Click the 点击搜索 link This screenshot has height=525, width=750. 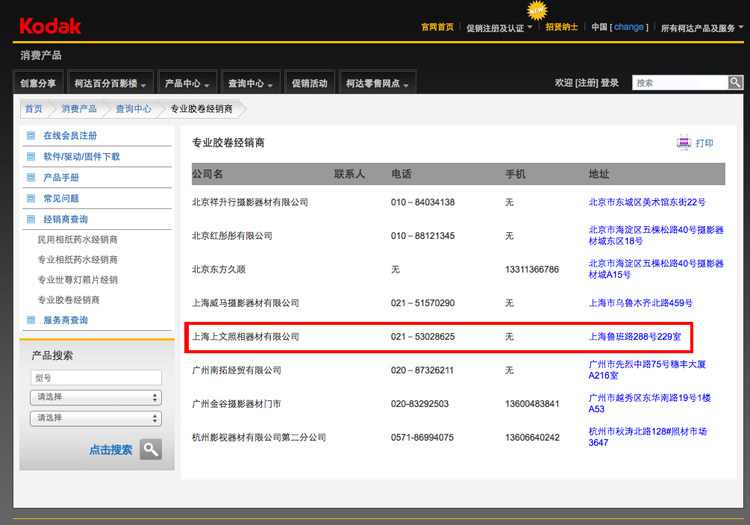coord(110,449)
